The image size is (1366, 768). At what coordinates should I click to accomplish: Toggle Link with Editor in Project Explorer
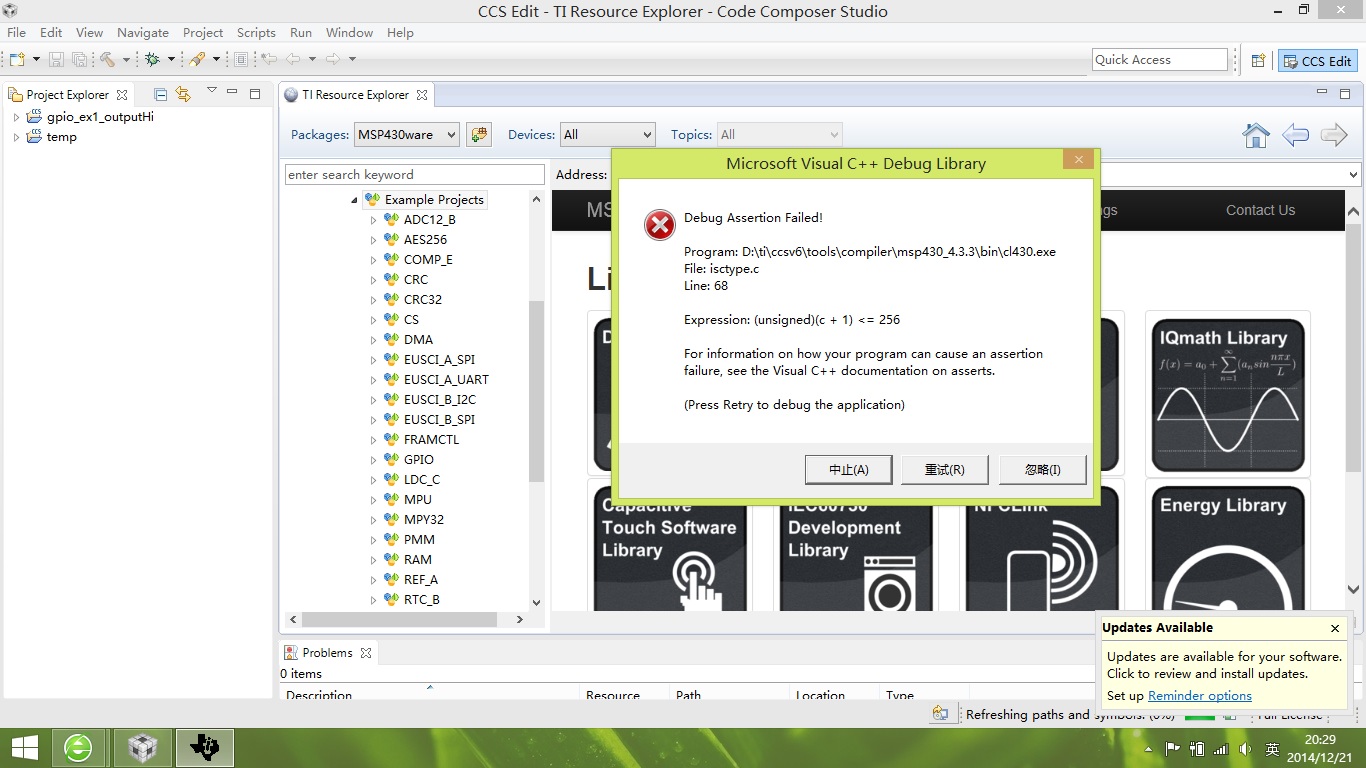point(183,94)
